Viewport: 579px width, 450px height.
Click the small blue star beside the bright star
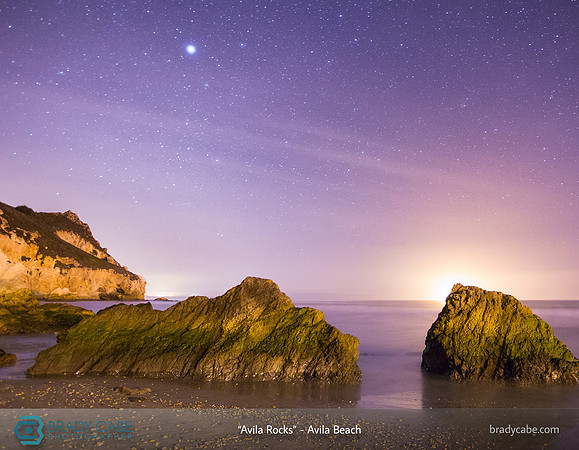[242, 45]
